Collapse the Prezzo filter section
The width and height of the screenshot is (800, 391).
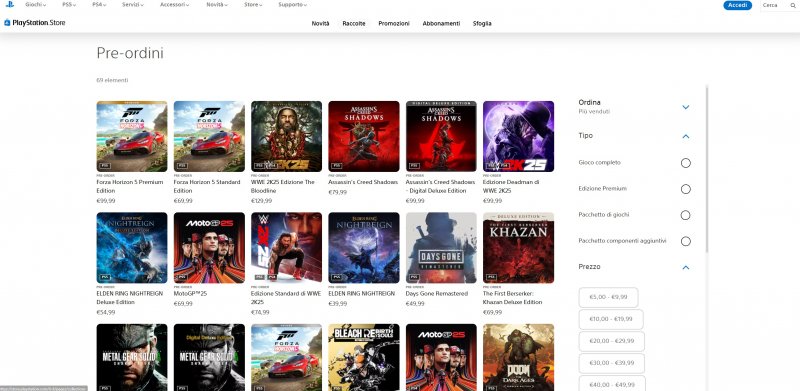[x=686, y=267]
